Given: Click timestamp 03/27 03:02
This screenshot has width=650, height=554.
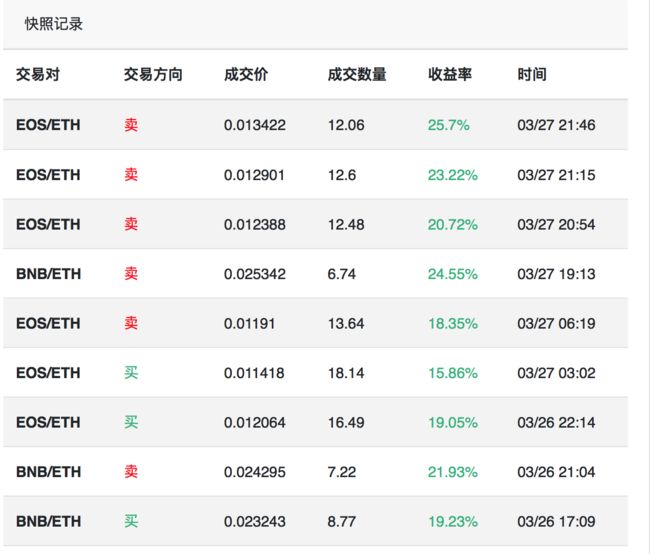Looking at the screenshot, I should 556,373.
